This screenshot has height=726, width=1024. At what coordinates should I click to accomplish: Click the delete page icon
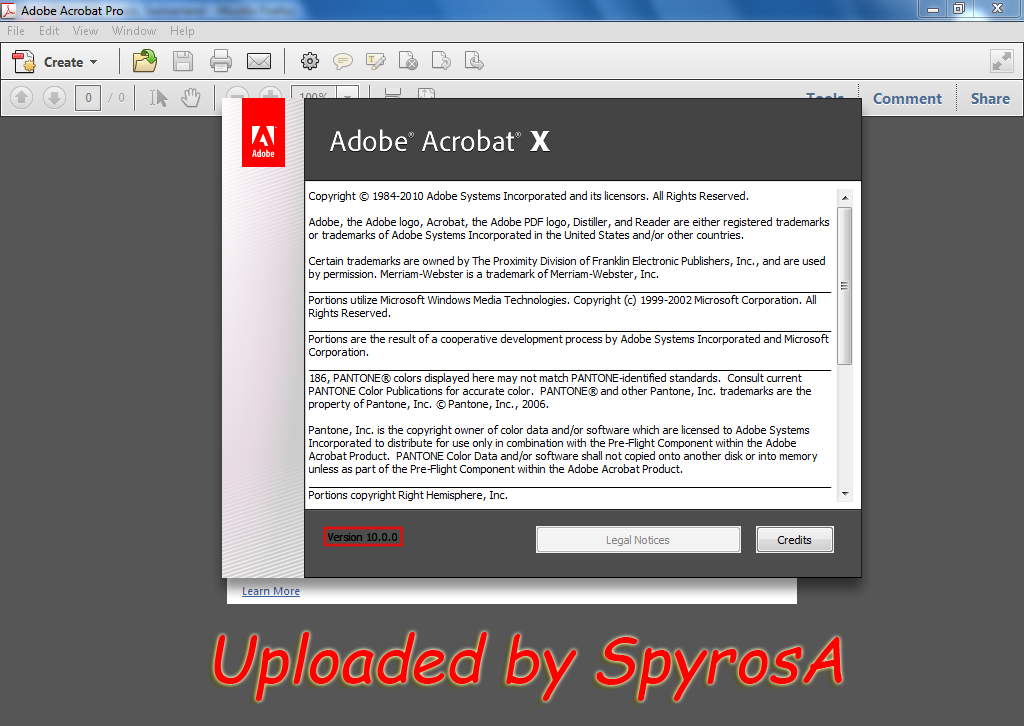pos(408,61)
